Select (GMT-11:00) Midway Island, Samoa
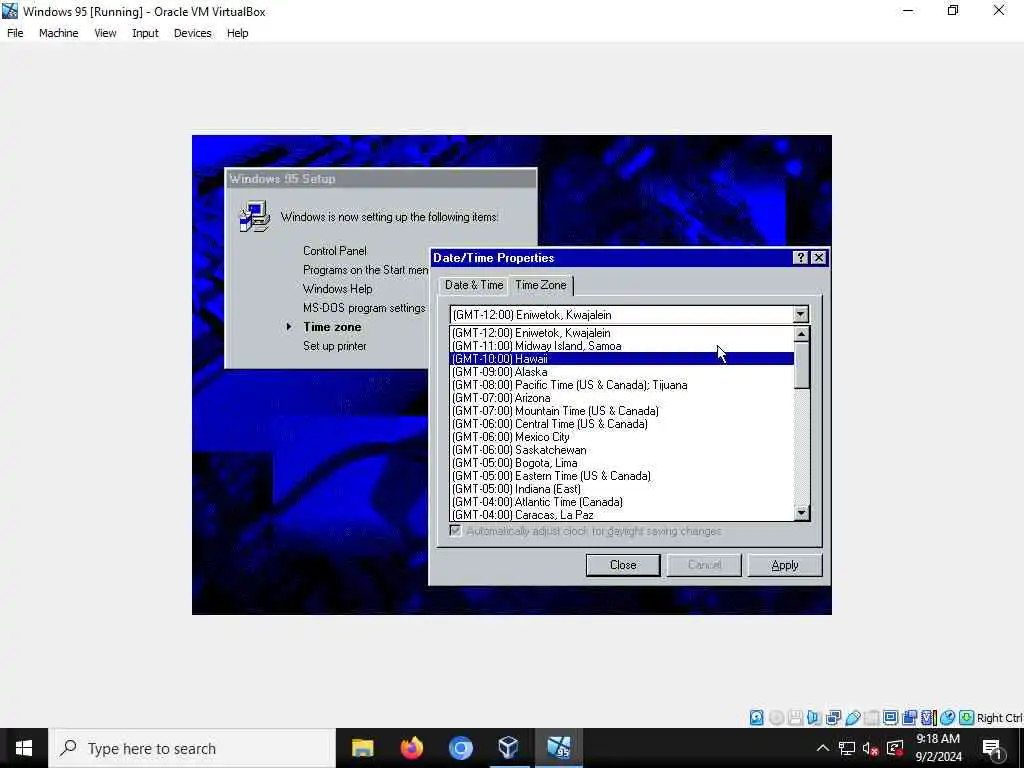Screen dimensions: 1024x768 coord(621,346)
